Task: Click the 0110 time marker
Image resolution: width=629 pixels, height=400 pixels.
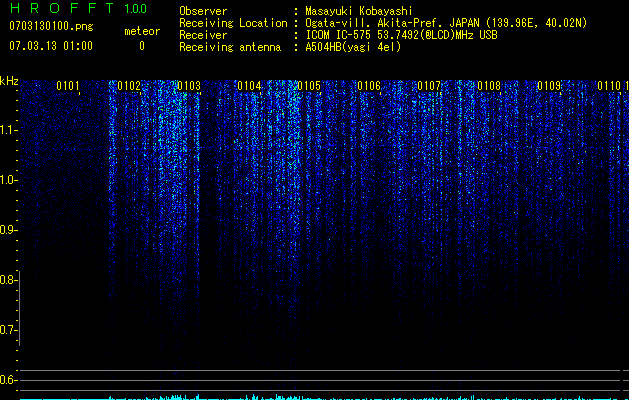Action: (609, 86)
